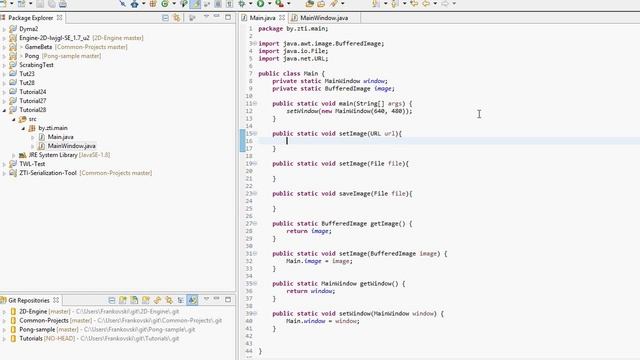Expand the JRE System Library node

point(13,155)
